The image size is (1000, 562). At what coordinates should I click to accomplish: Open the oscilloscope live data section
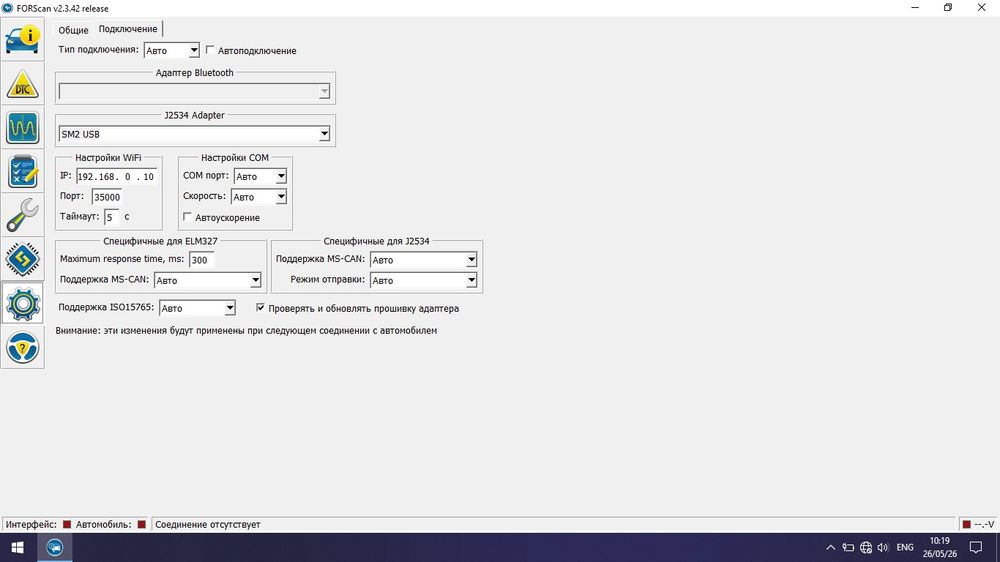[x=22, y=128]
